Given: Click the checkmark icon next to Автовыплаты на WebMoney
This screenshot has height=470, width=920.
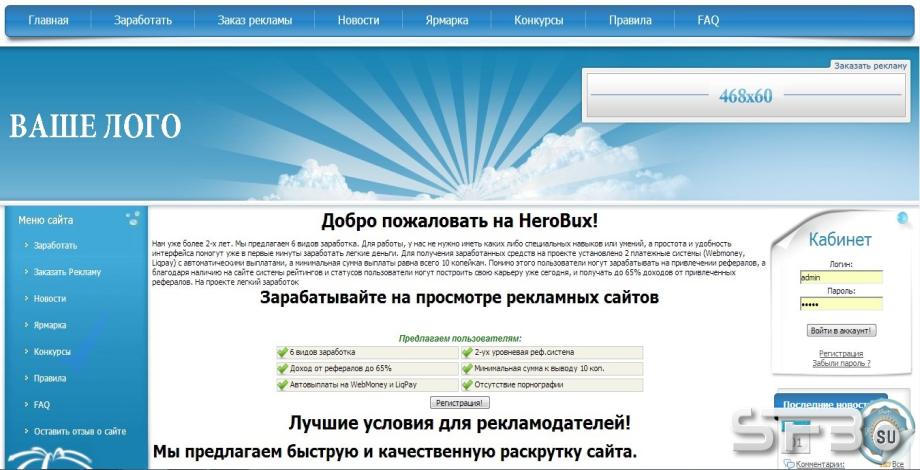Looking at the screenshot, I should click(x=283, y=386).
